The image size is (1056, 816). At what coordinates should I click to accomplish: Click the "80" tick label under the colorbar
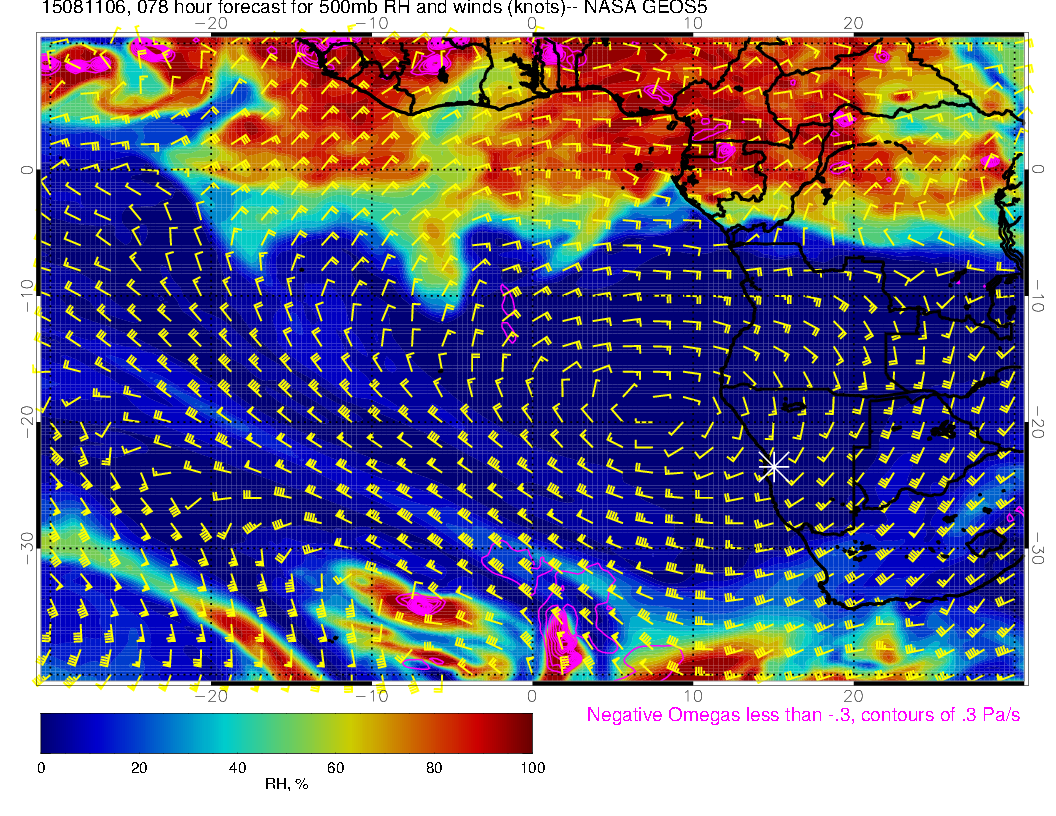click(x=433, y=767)
